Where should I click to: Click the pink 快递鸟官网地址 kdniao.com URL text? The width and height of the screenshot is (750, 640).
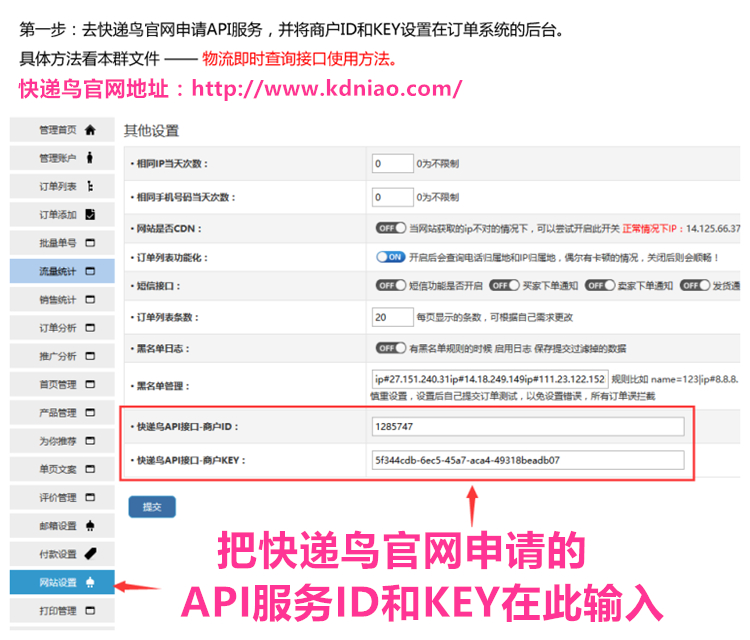point(241,89)
